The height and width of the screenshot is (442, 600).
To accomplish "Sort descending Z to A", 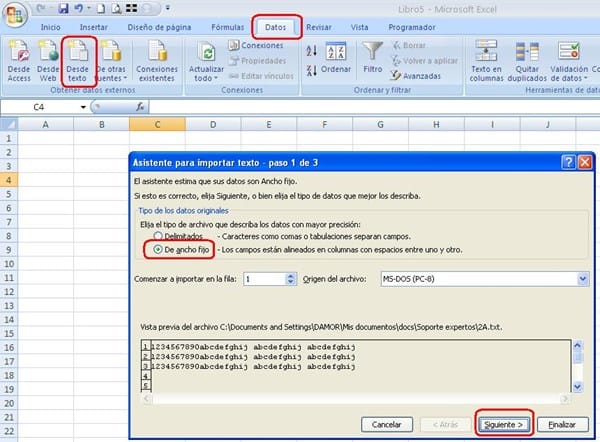I will coord(311,70).
